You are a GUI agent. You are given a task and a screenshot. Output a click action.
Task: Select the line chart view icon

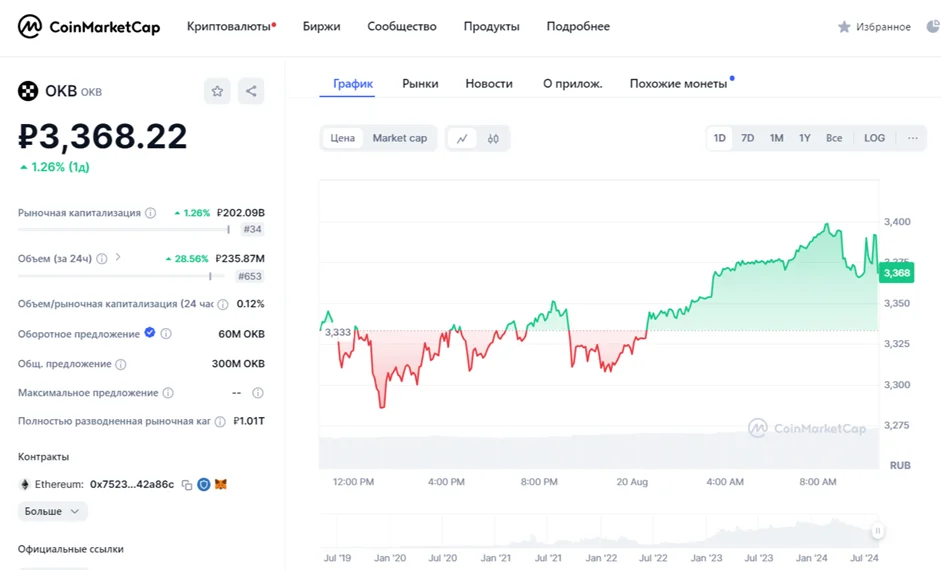point(462,139)
